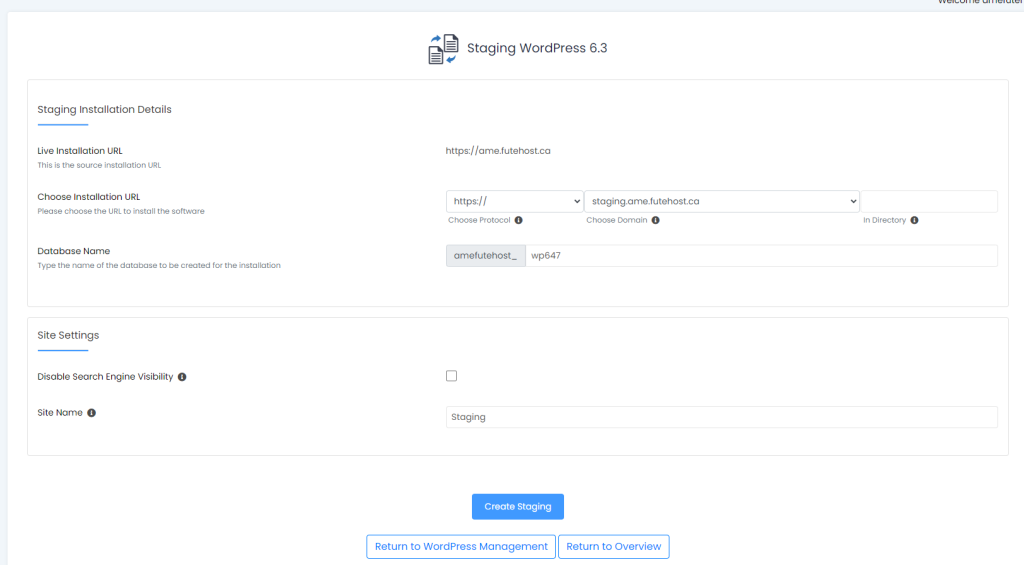
Task: Enable the Disable Search Engine Visibility checkbox
Action: coord(452,376)
